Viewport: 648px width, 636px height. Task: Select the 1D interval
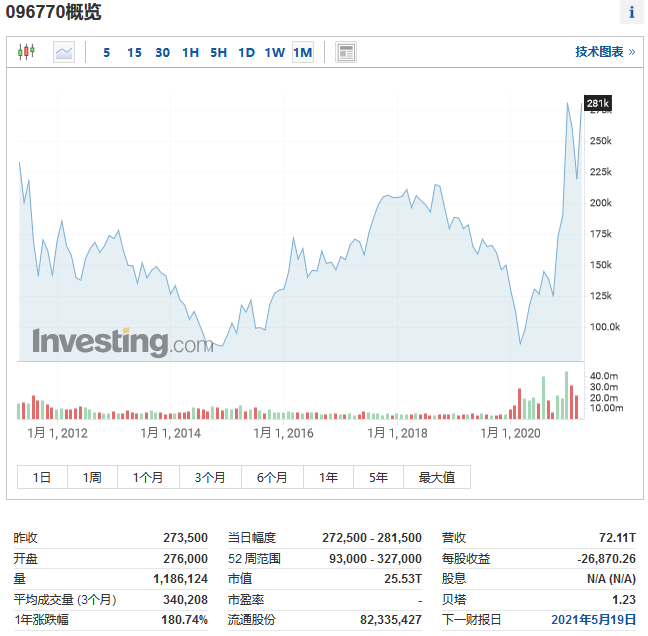point(246,53)
